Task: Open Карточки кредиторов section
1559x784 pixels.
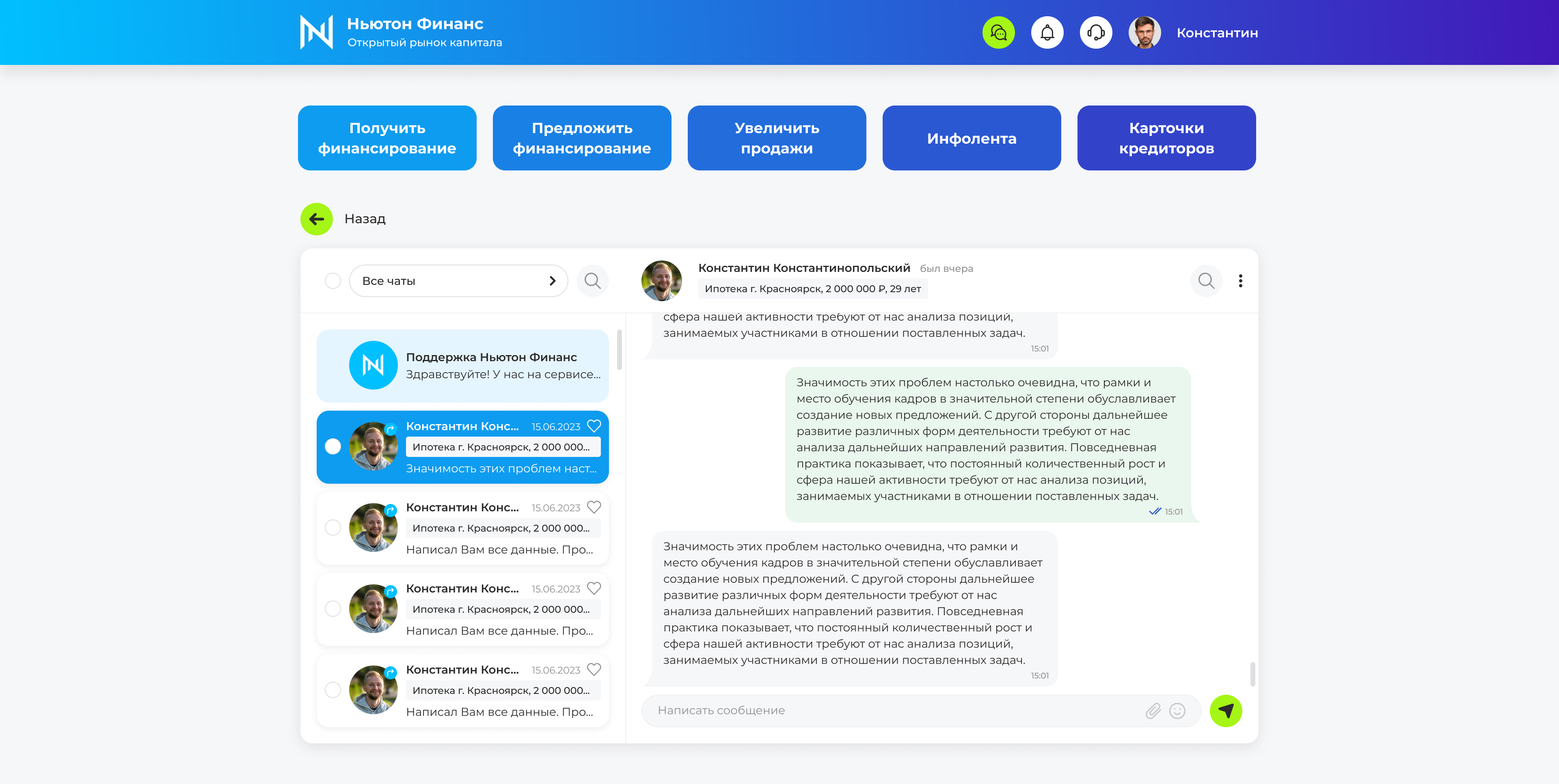Action: tap(1167, 138)
